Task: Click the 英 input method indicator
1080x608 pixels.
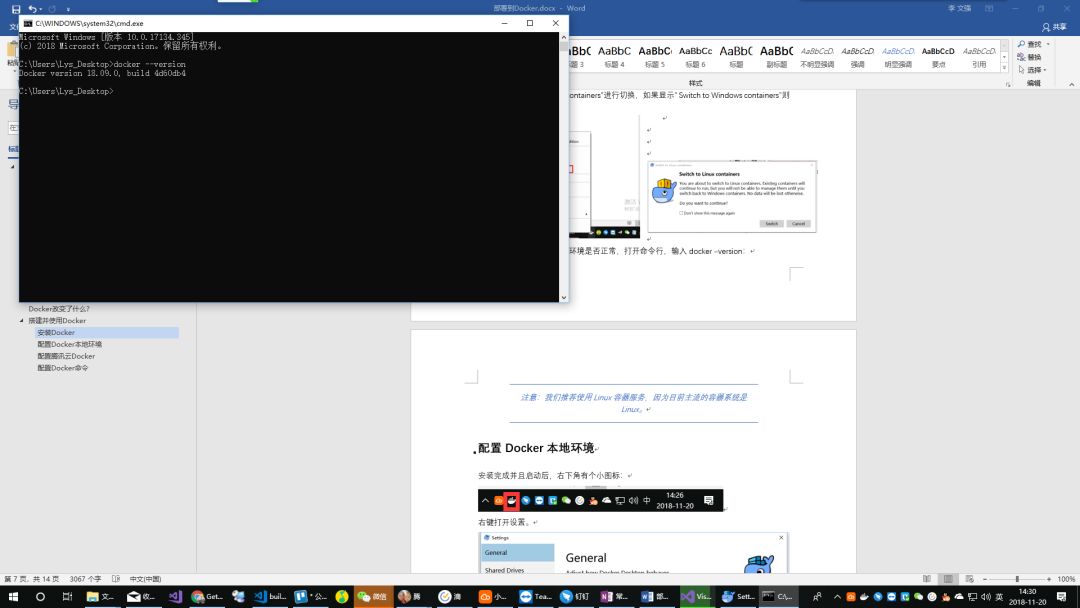Action: (x=999, y=597)
